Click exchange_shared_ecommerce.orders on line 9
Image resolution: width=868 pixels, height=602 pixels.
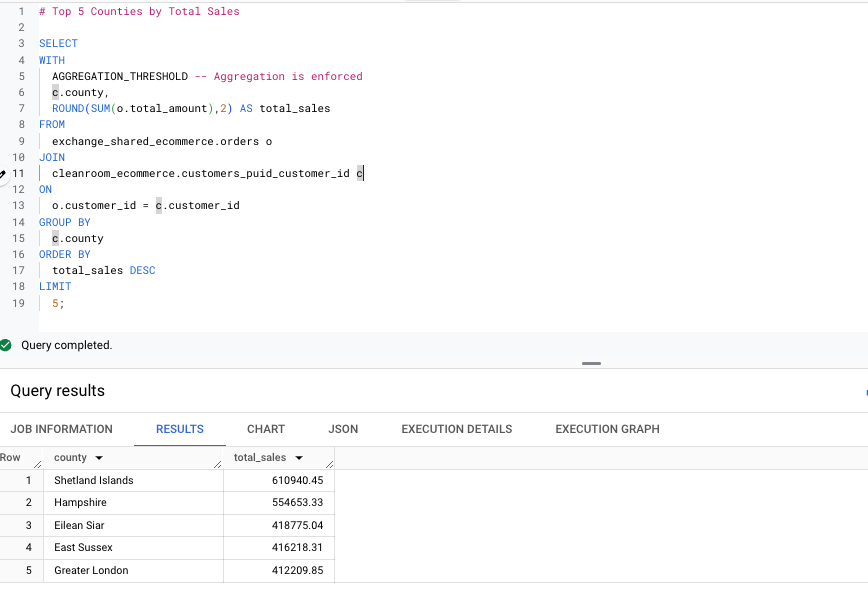155,141
